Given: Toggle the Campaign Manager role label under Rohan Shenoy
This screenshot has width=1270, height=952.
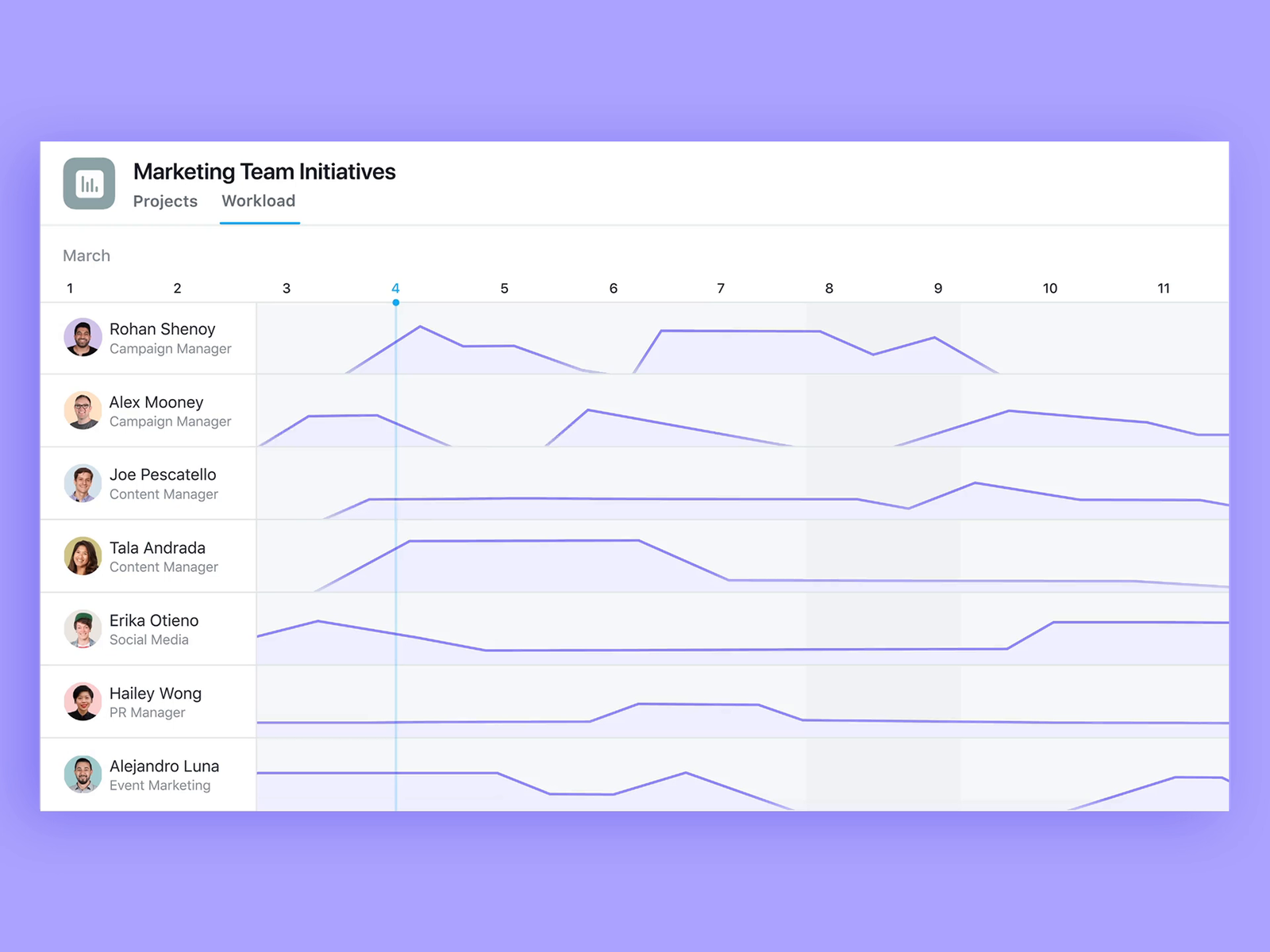Looking at the screenshot, I should 170,349.
